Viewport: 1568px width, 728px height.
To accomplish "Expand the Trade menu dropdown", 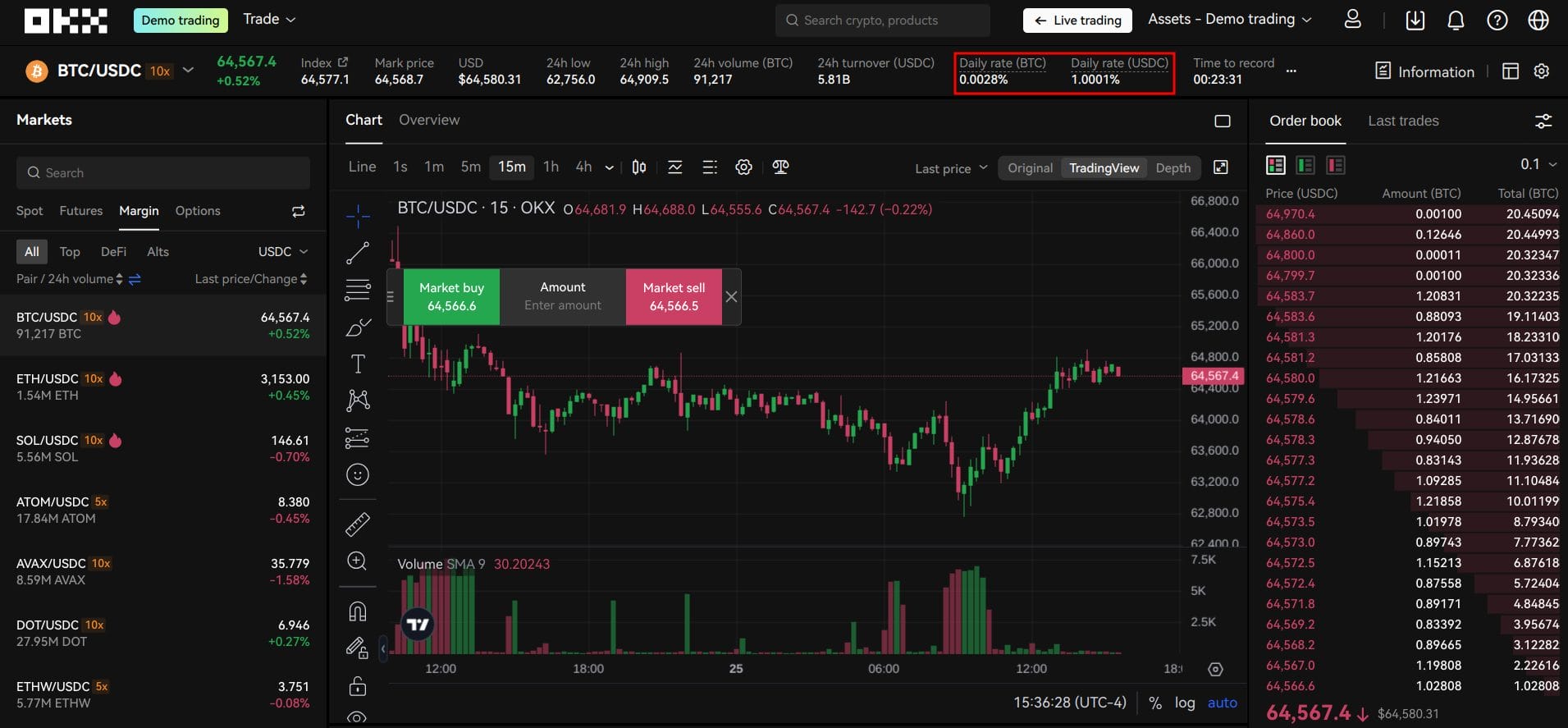I will (269, 20).
